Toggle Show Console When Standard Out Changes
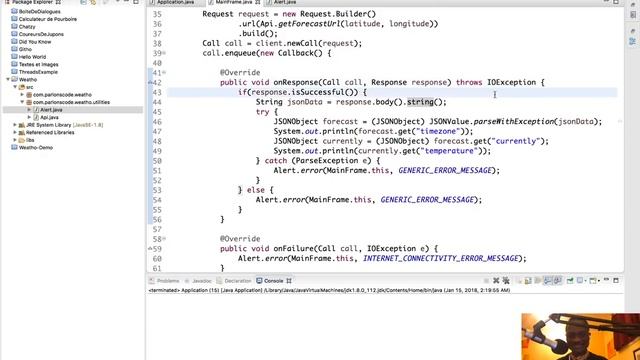The height and width of the screenshot is (360, 640). [x=547, y=280]
